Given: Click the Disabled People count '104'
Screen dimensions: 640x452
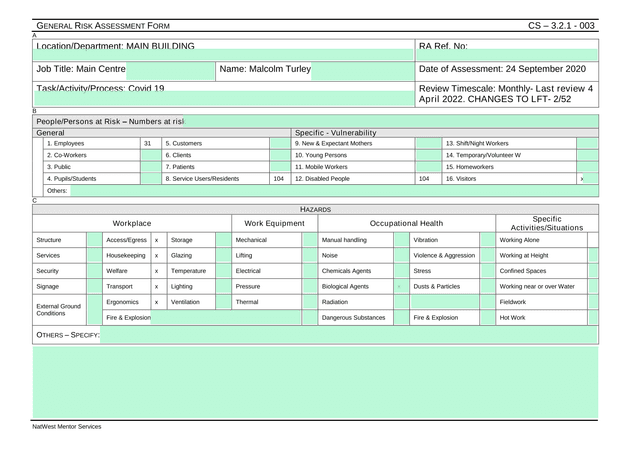Looking at the screenshot, I should pos(424,179).
